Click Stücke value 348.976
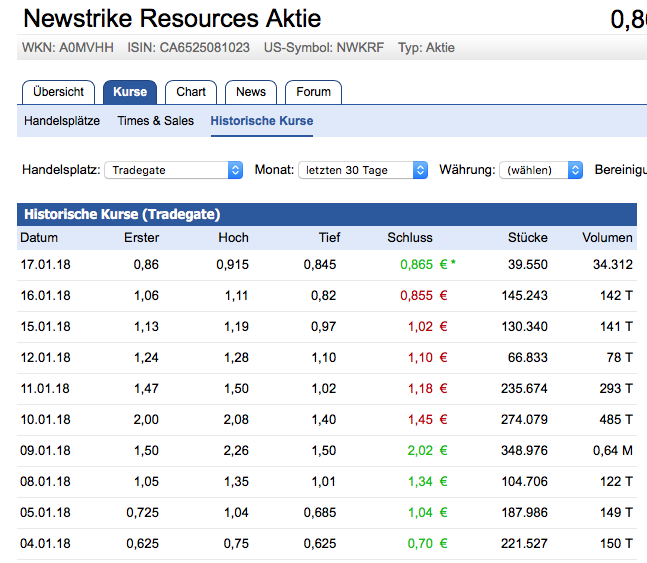The image size is (647, 563). 524,450
